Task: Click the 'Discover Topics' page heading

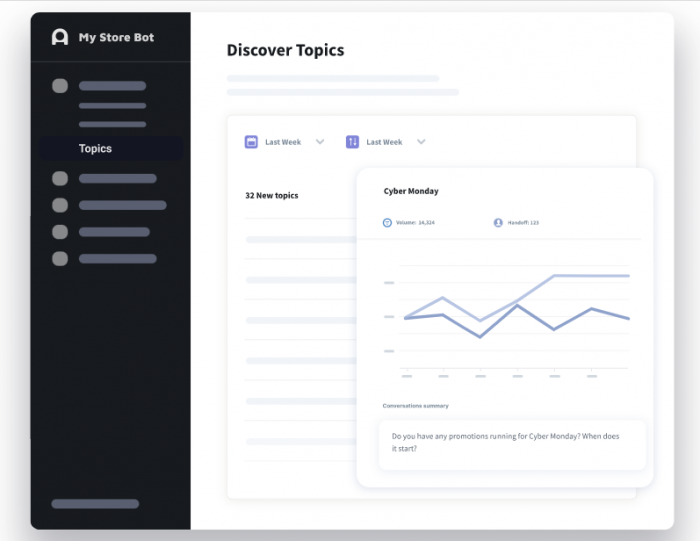Action: point(285,50)
